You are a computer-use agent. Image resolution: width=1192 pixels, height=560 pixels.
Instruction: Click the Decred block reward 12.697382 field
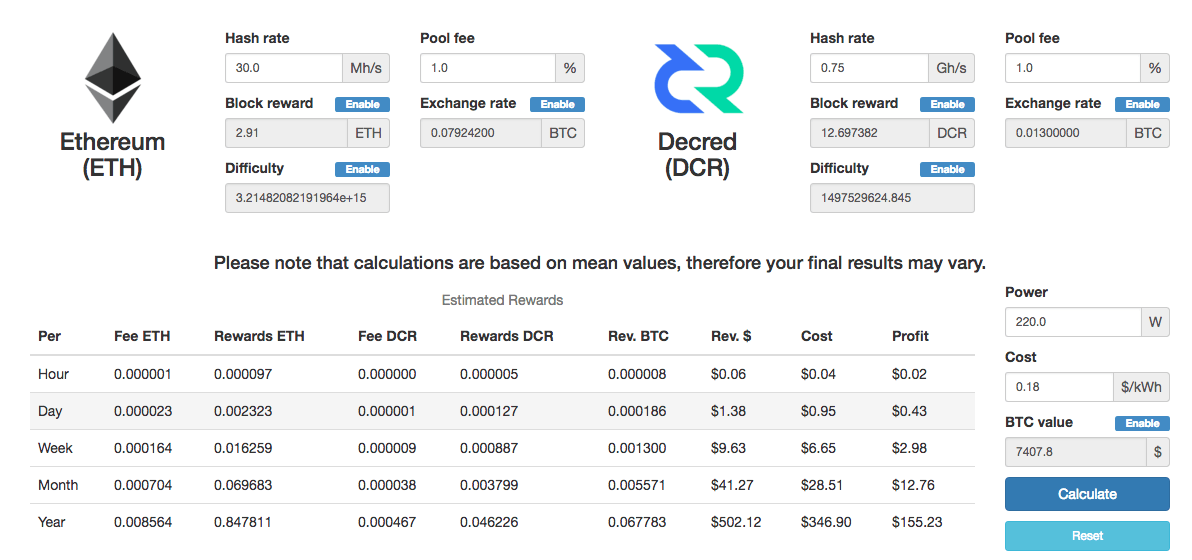(x=870, y=133)
